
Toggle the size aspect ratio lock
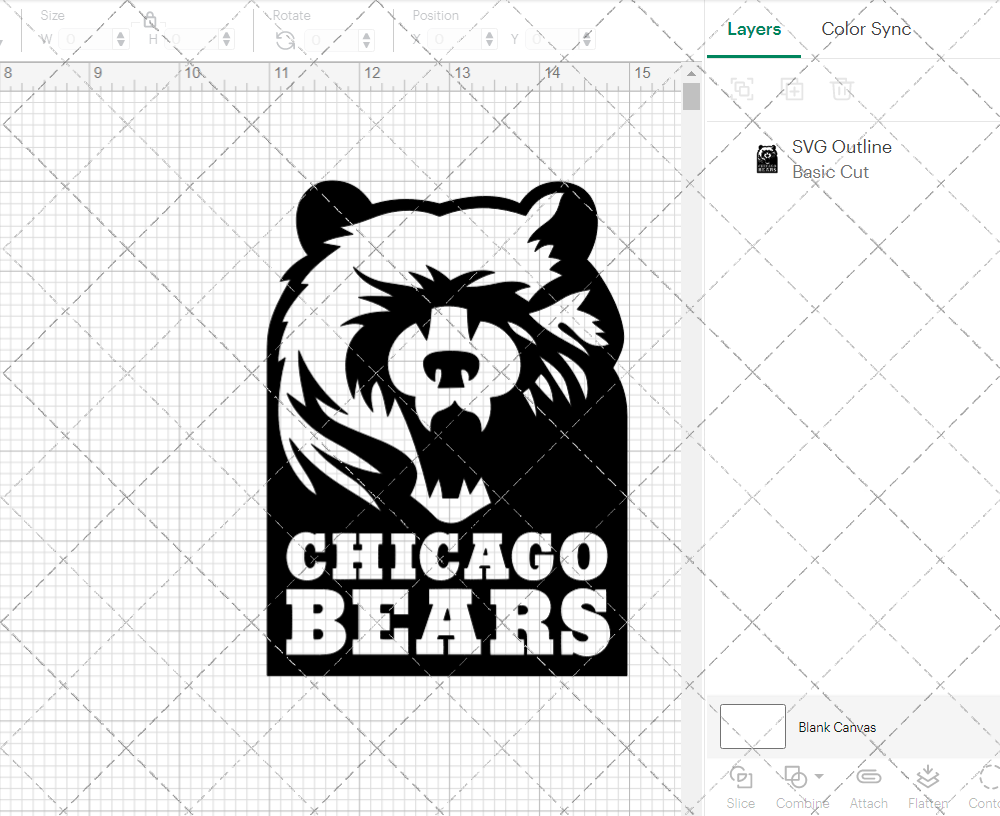[x=150, y=20]
